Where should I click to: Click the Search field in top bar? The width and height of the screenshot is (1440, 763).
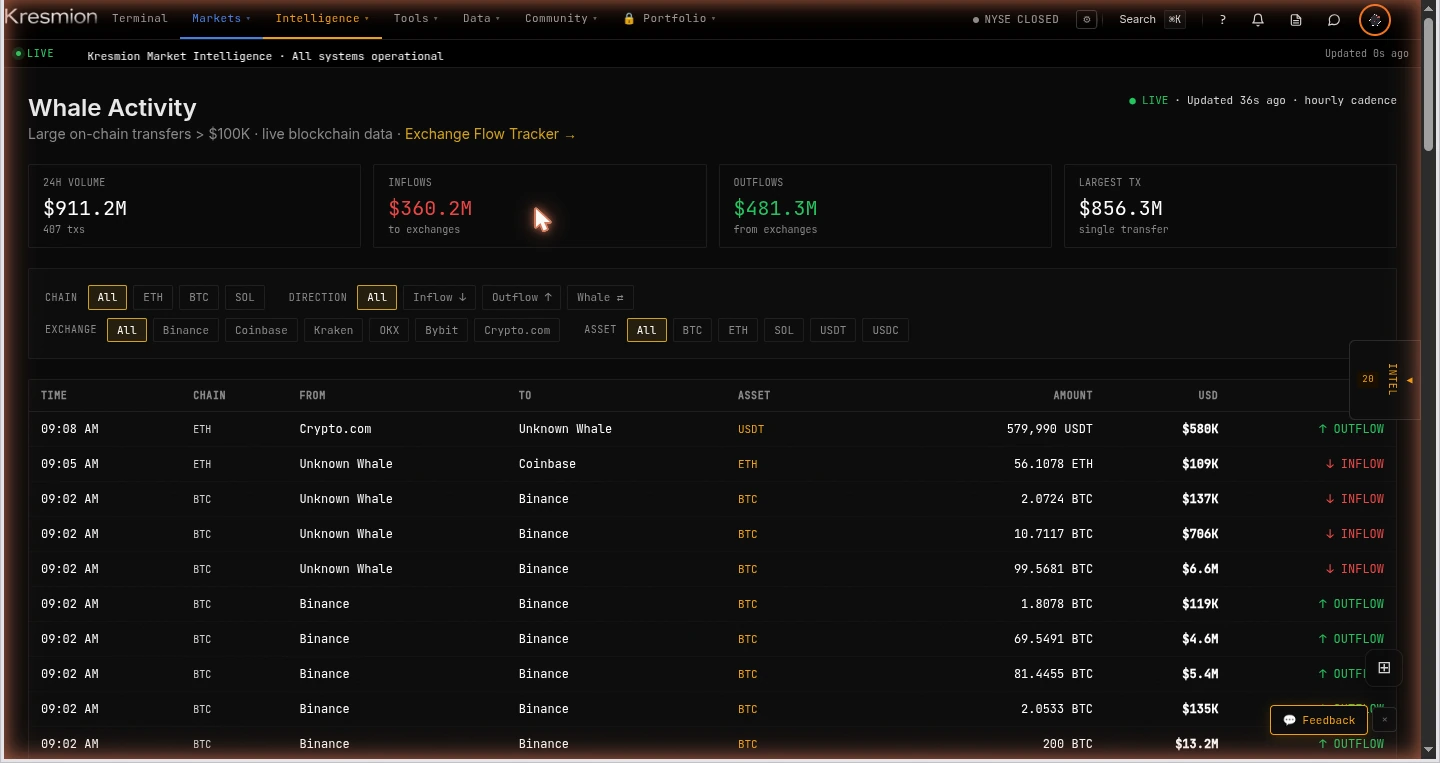1151,19
